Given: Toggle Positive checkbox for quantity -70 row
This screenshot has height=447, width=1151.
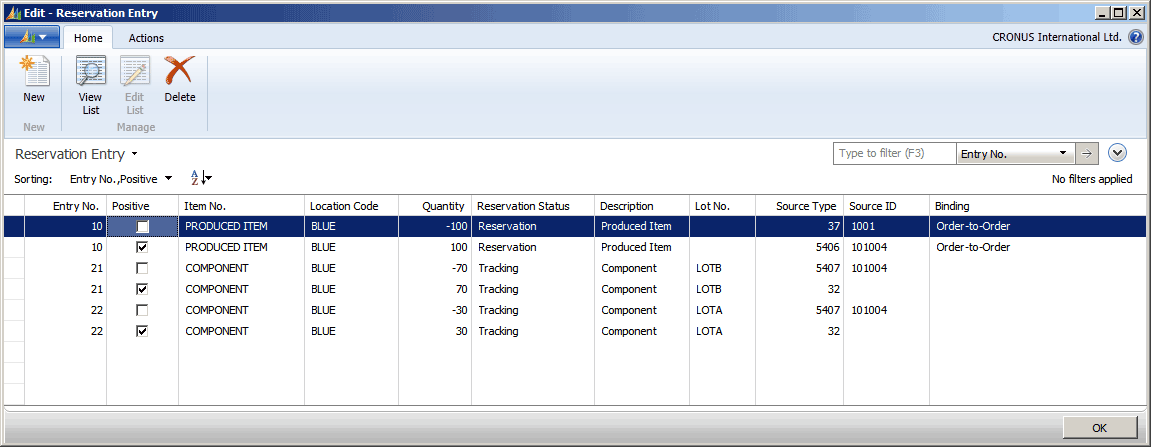Looking at the screenshot, I should click(x=142, y=268).
